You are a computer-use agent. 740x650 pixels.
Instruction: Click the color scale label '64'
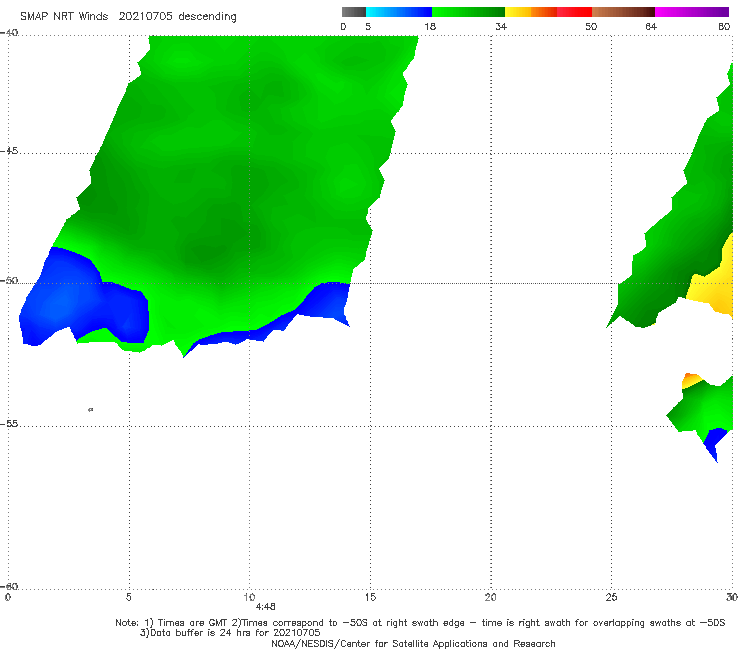[x=651, y=26]
